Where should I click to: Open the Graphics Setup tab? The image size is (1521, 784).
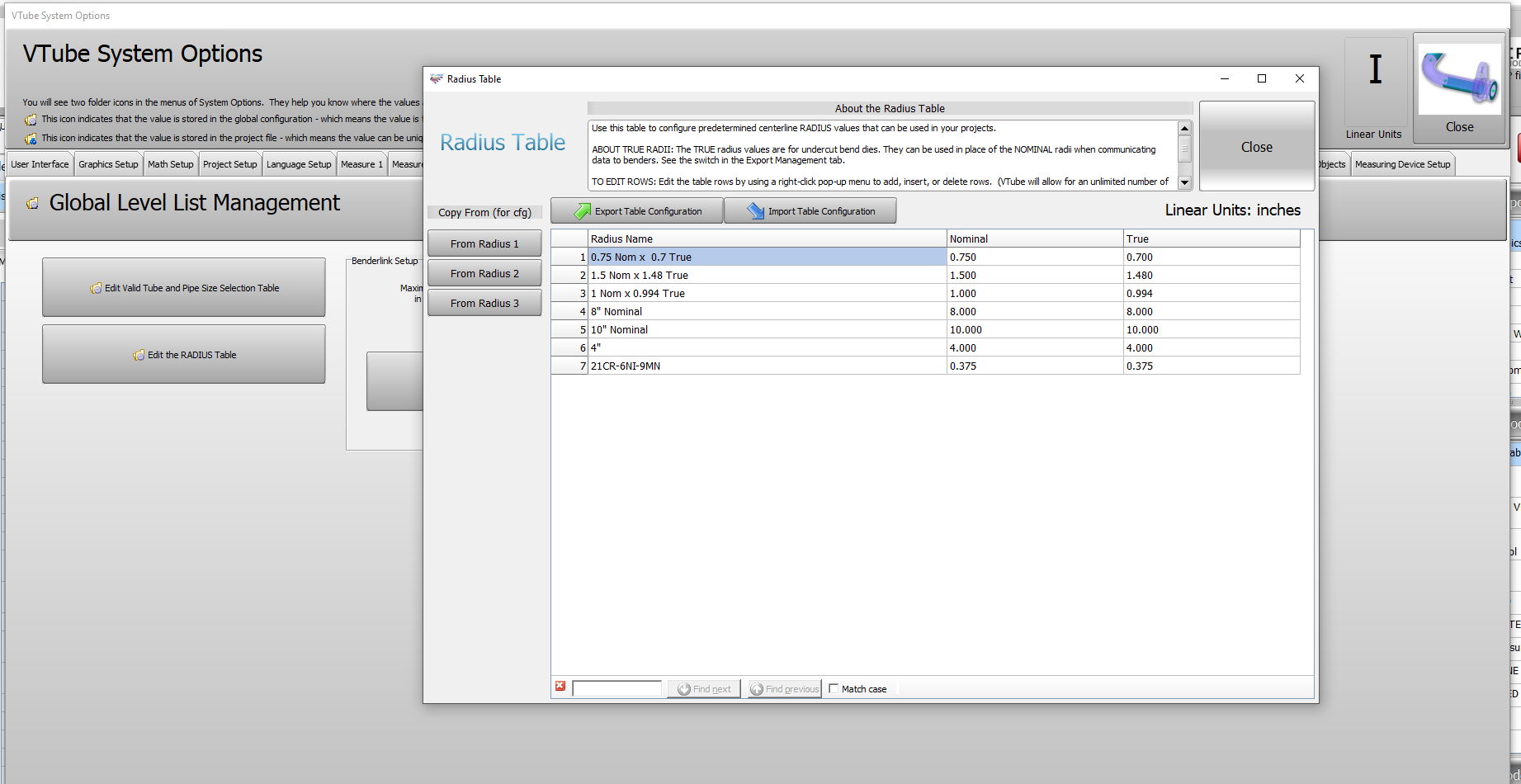point(108,164)
